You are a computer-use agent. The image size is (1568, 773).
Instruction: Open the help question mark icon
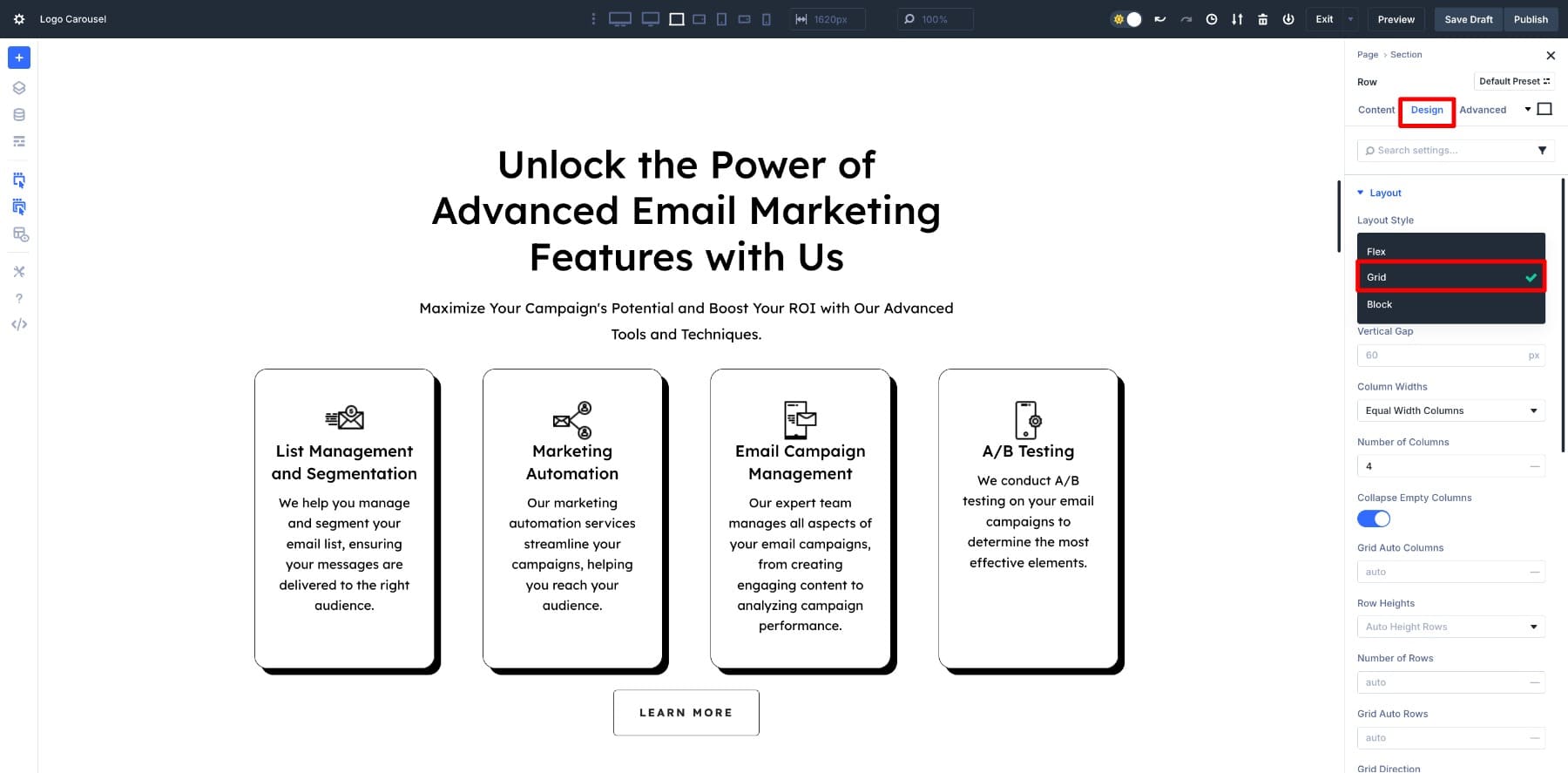(19, 298)
